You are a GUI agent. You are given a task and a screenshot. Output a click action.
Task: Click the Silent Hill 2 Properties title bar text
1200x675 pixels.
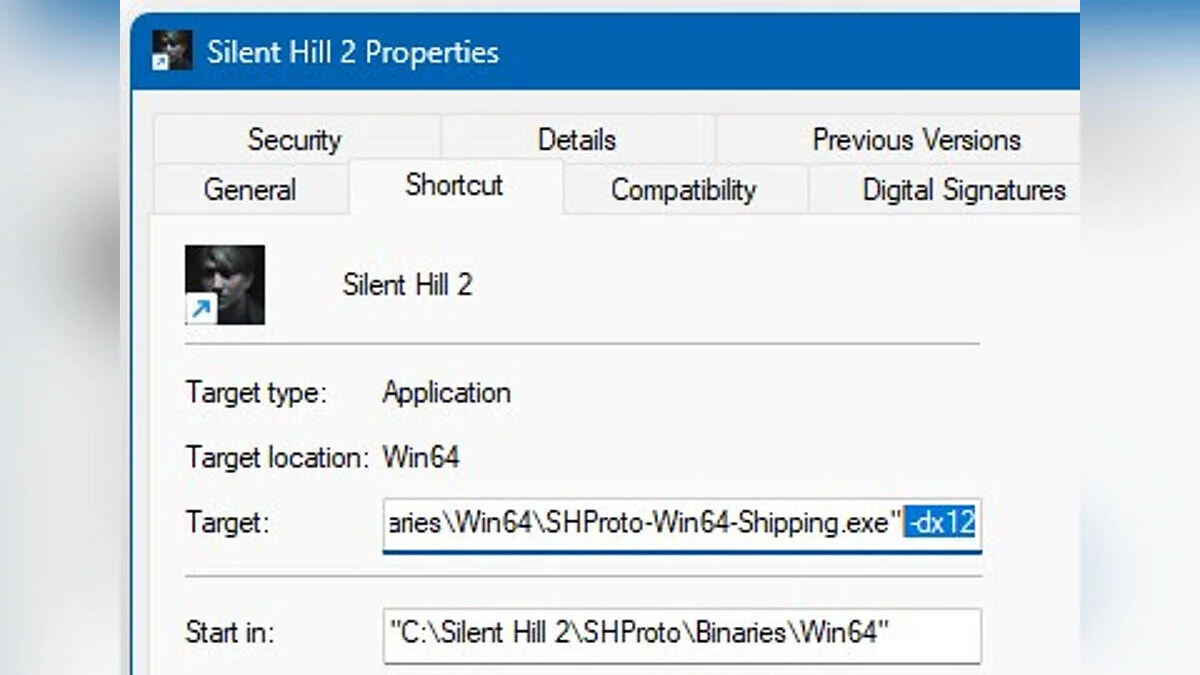[352, 52]
